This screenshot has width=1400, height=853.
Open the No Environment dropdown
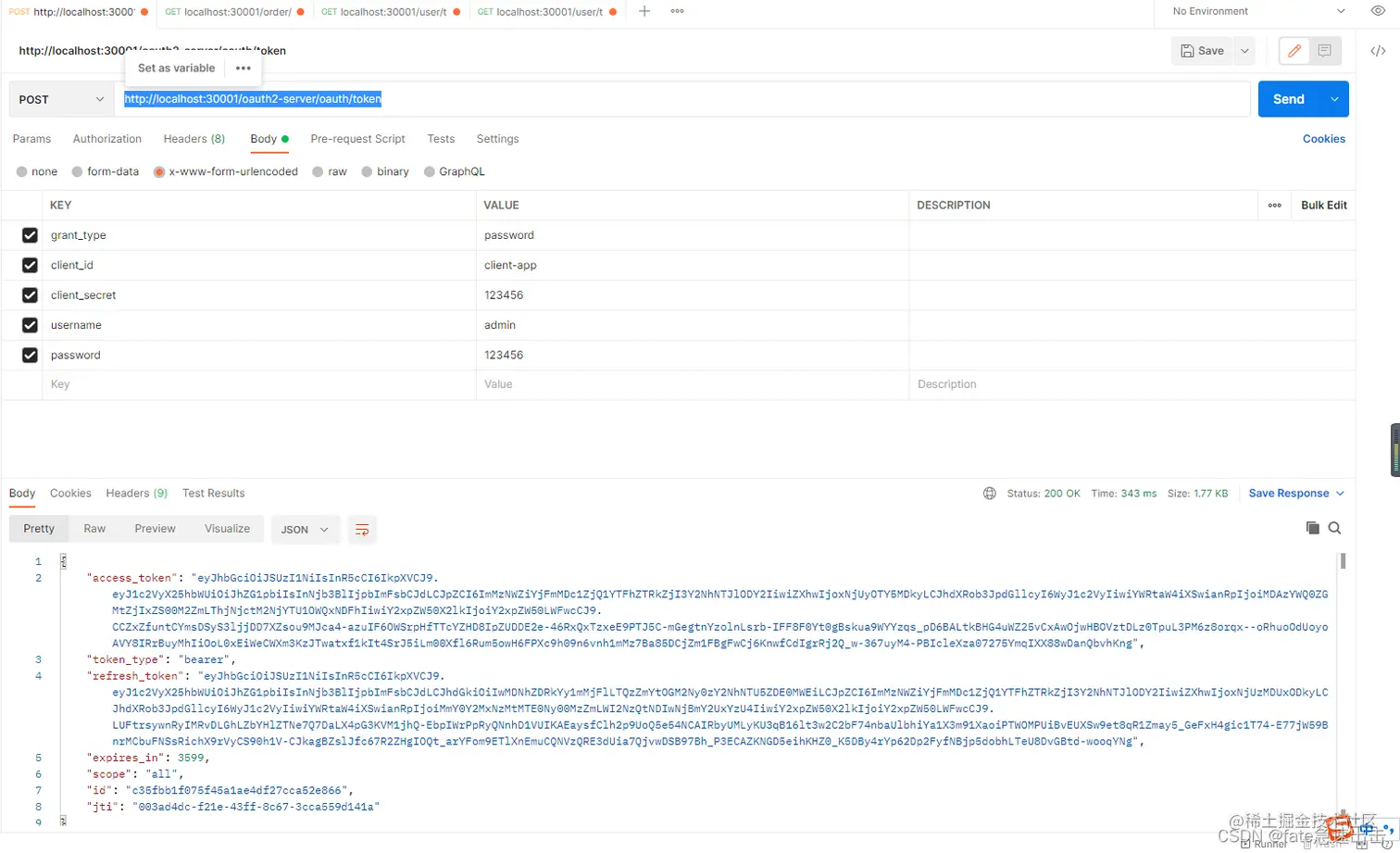pos(1259,11)
